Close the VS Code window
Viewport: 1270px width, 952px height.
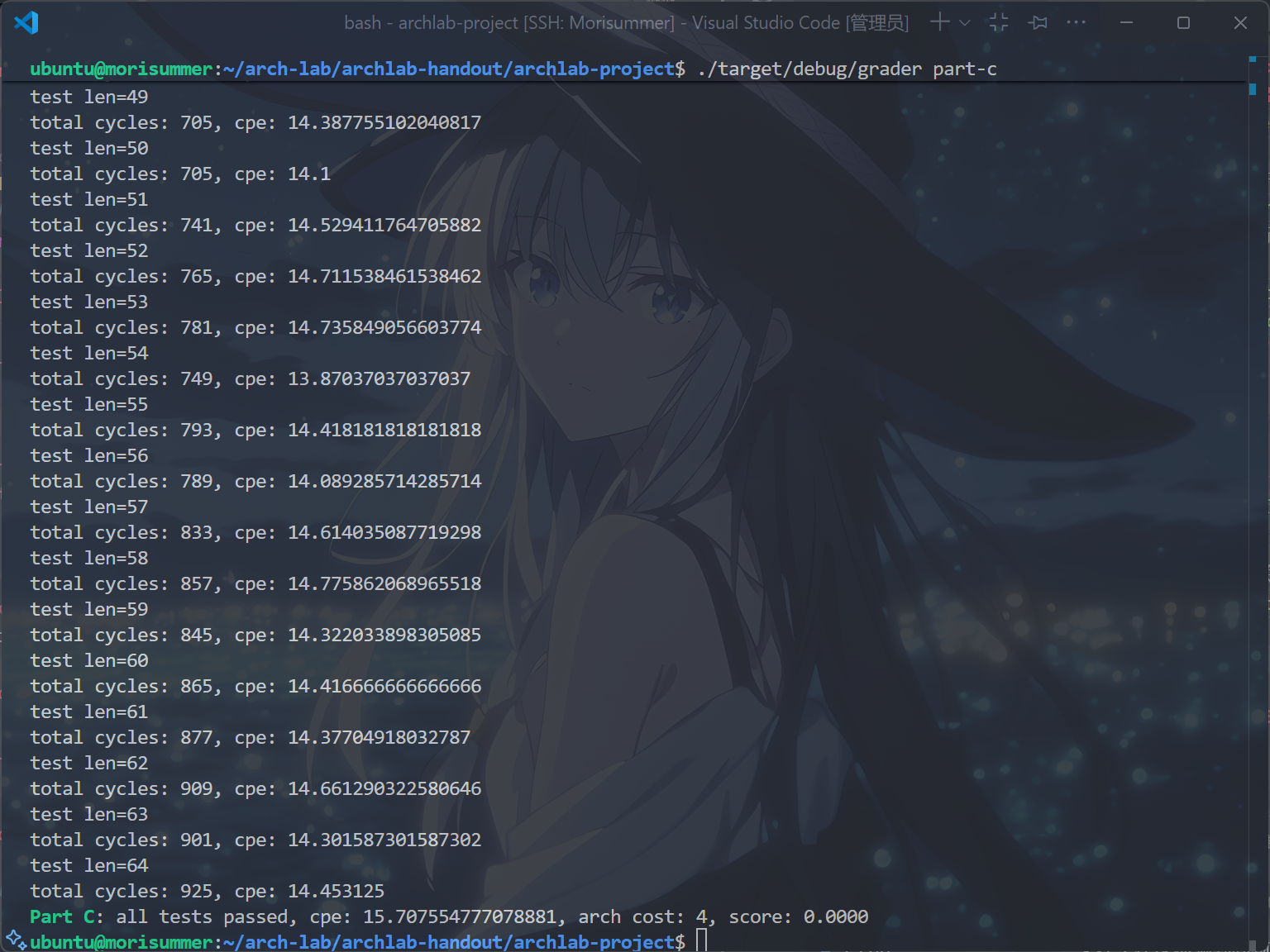(1240, 22)
